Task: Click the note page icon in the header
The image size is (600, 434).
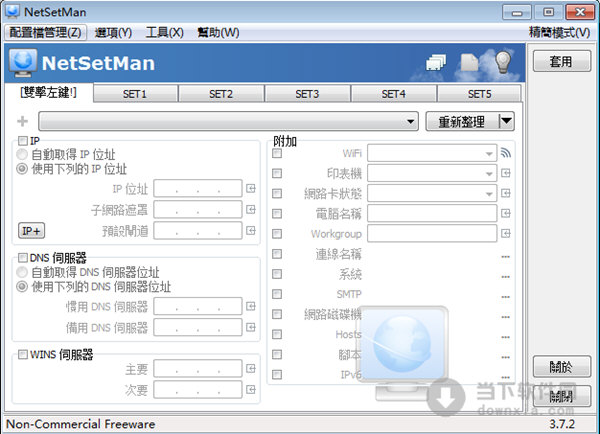Action: click(469, 62)
